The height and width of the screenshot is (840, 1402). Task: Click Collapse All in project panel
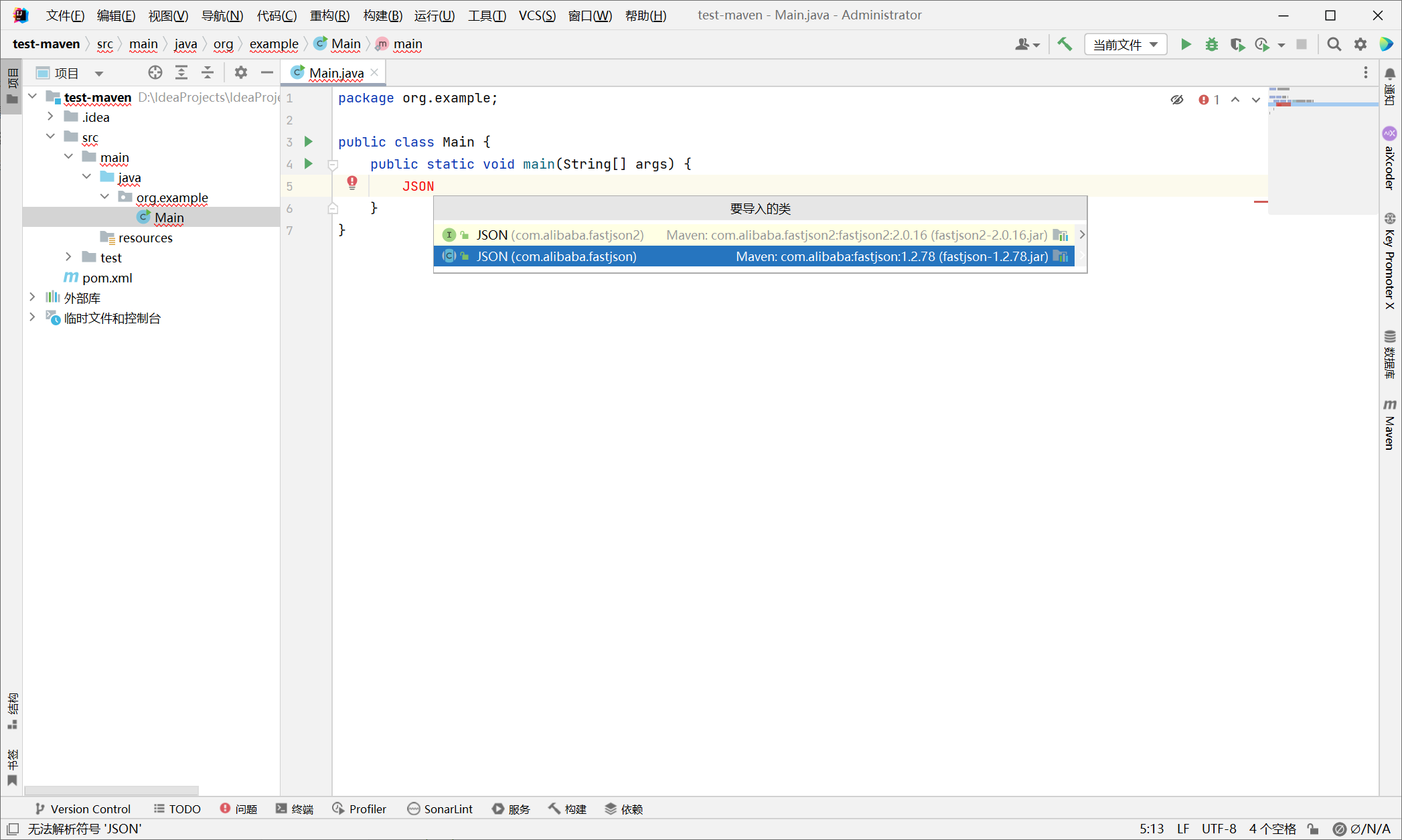(x=208, y=72)
